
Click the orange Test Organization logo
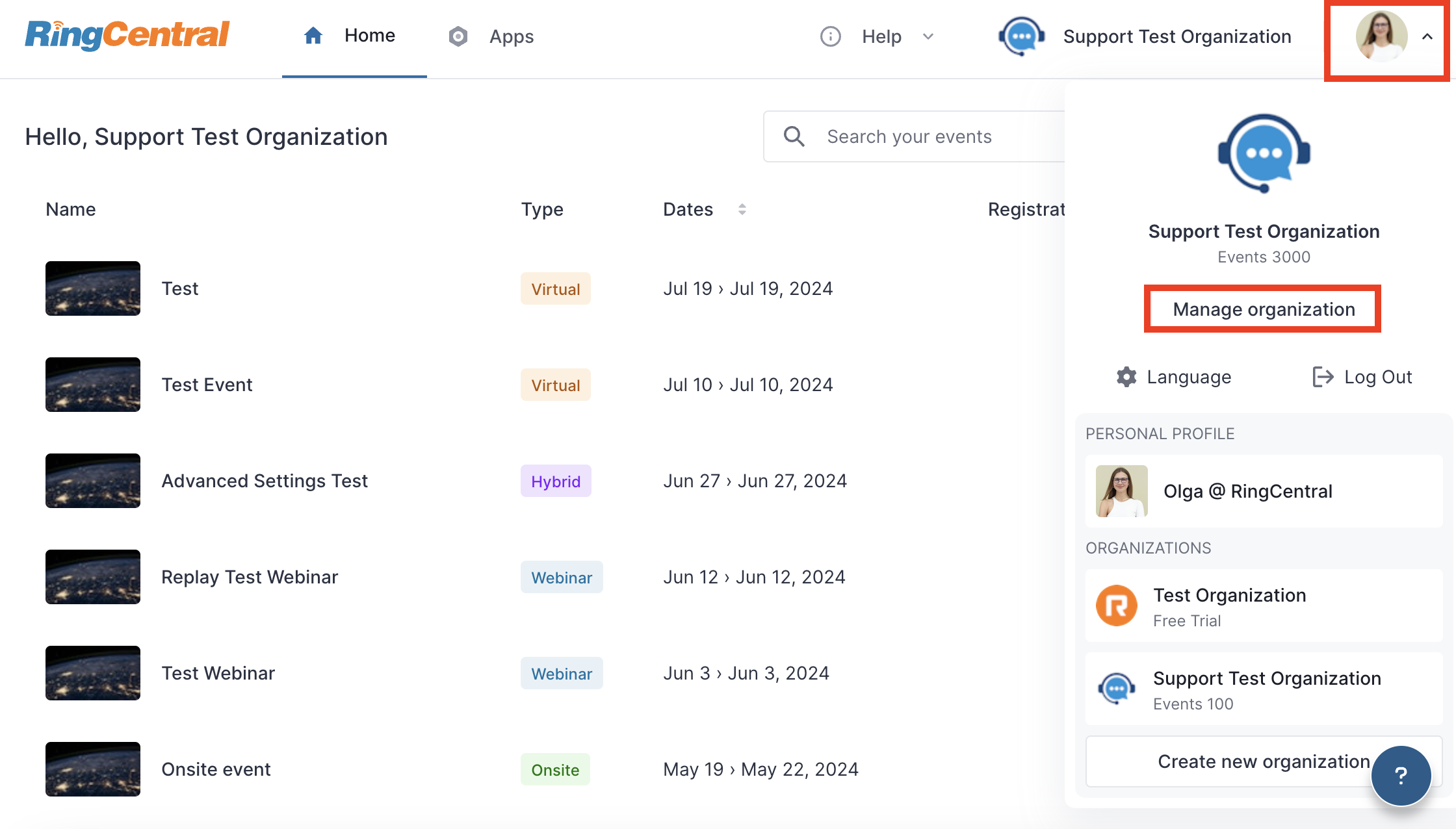(1117, 606)
